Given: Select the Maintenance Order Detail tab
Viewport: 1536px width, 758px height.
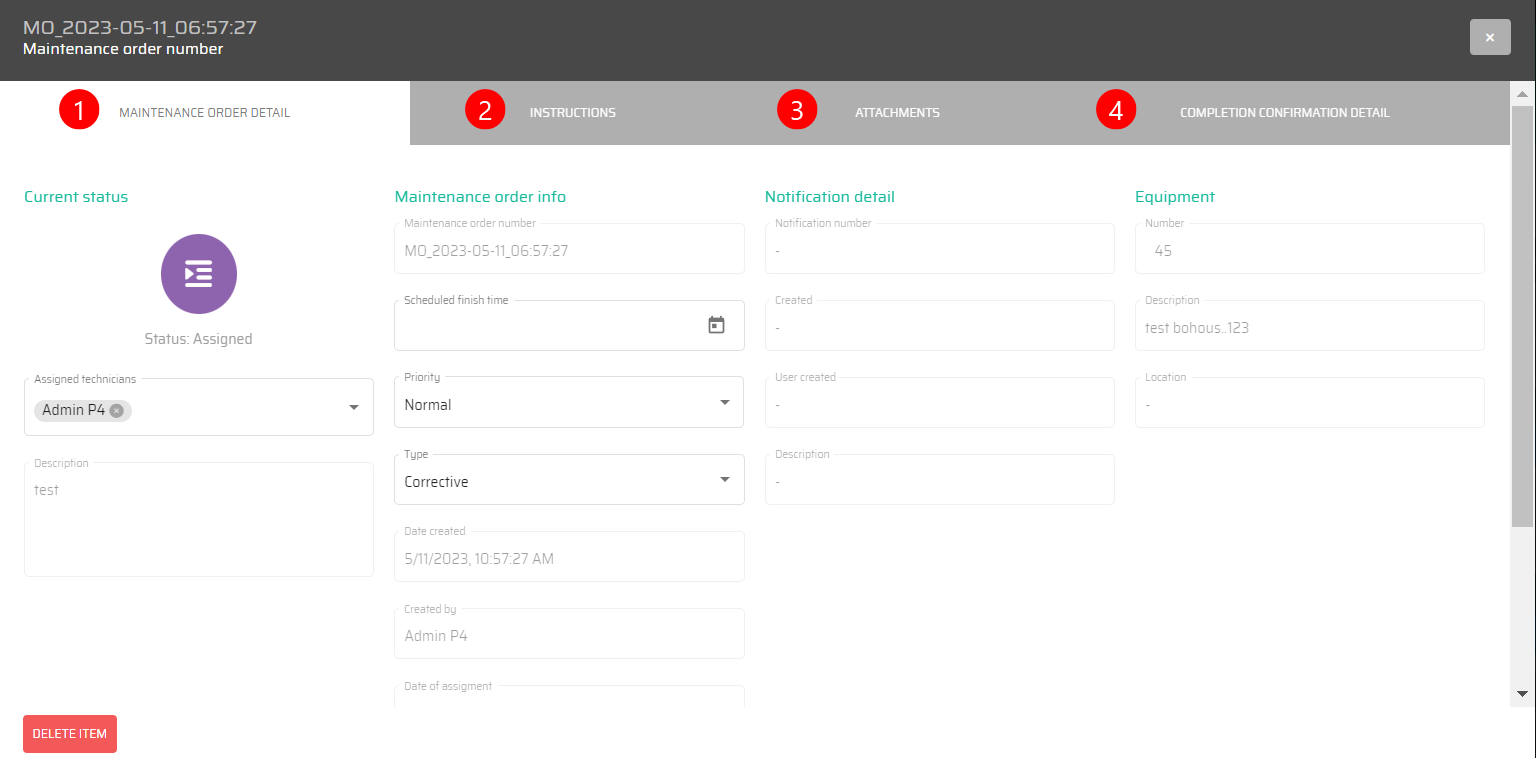Looking at the screenshot, I should (x=204, y=113).
